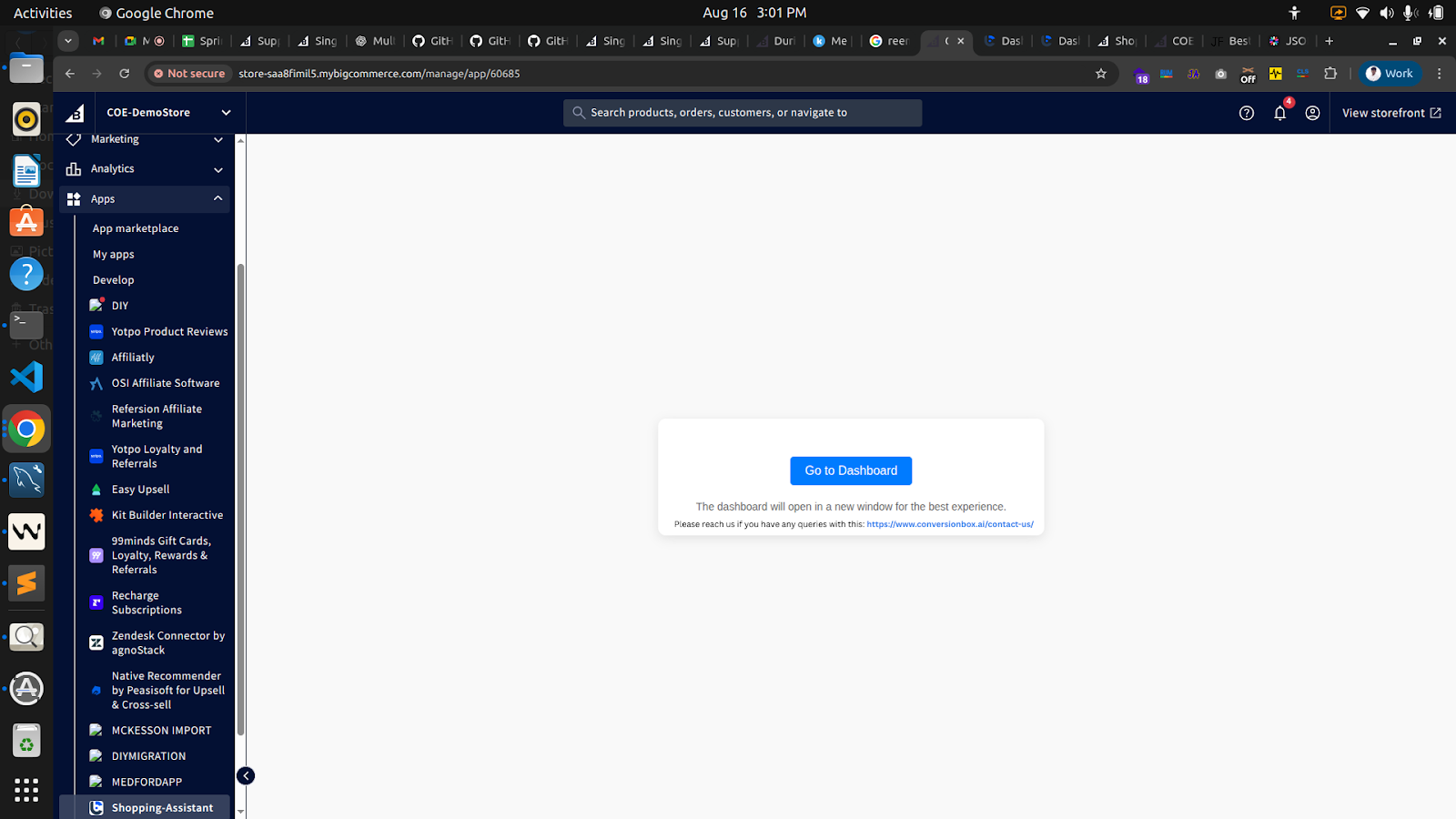Open App marketplace
1456x819 pixels.
(136, 228)
